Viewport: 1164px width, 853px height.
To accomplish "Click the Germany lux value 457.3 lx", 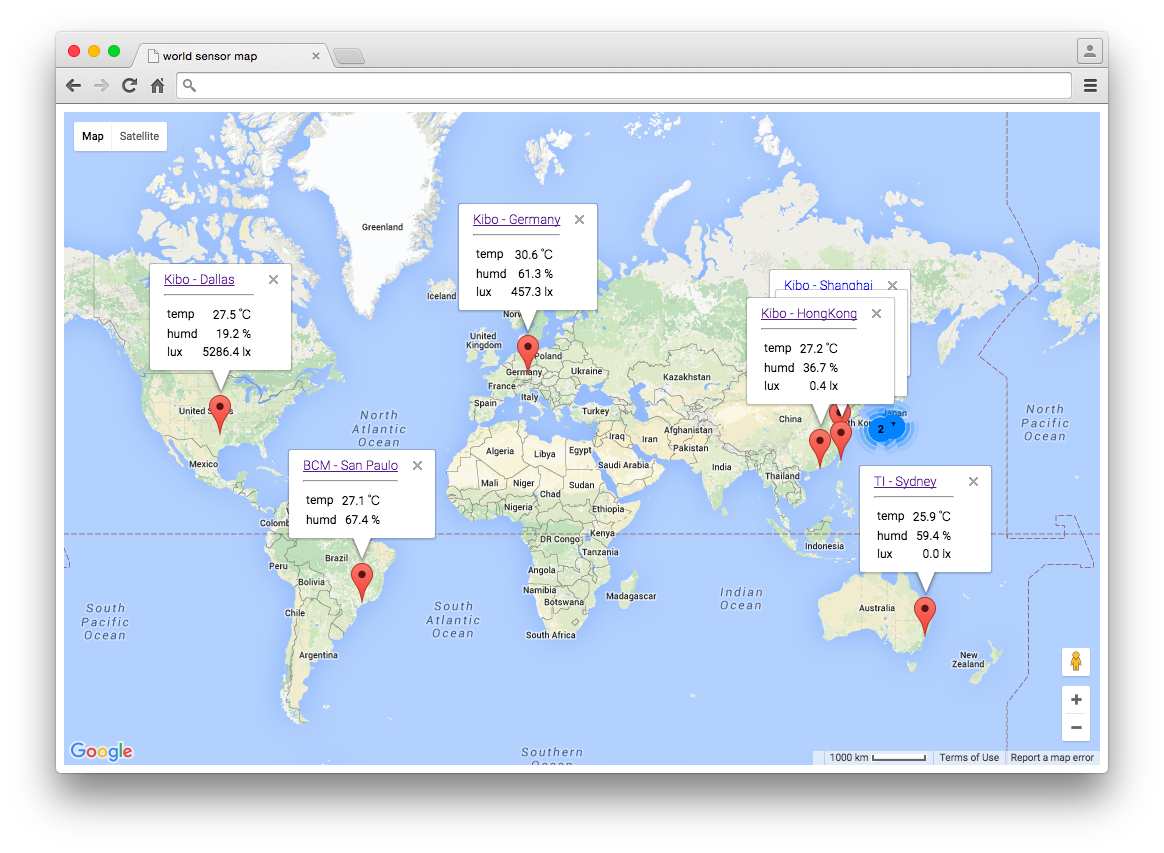I will [x=532, y=292].
